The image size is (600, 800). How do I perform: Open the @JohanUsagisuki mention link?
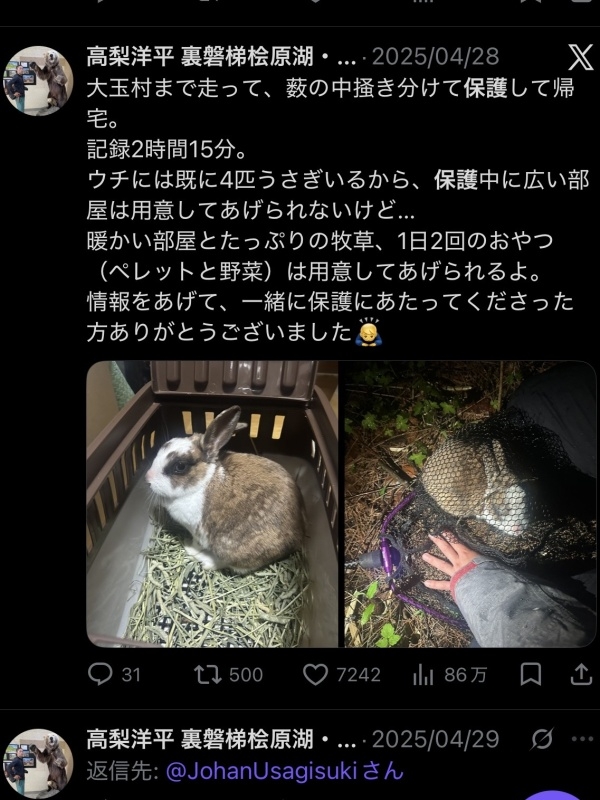click(x=285, y=771)
